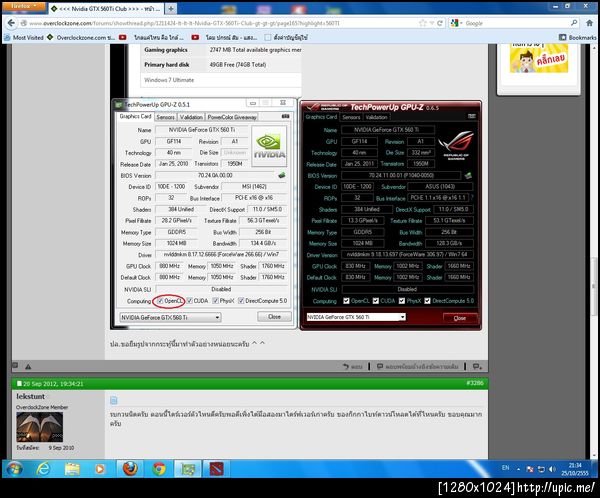Viewport: 600px width, 498px height.
Task: Switch to Validation tab in GPU-Z 0.5.1
Action: (191, 117)
